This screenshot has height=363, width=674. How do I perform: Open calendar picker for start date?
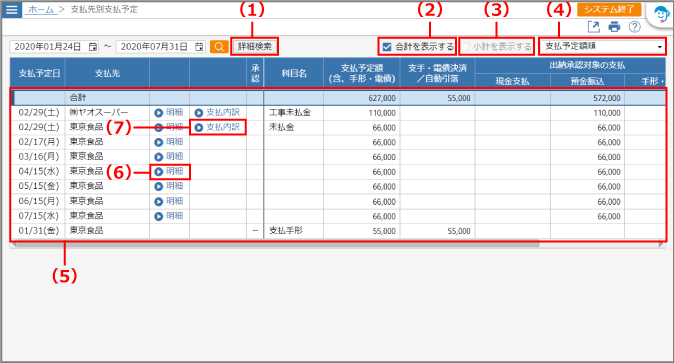point(92,47)
